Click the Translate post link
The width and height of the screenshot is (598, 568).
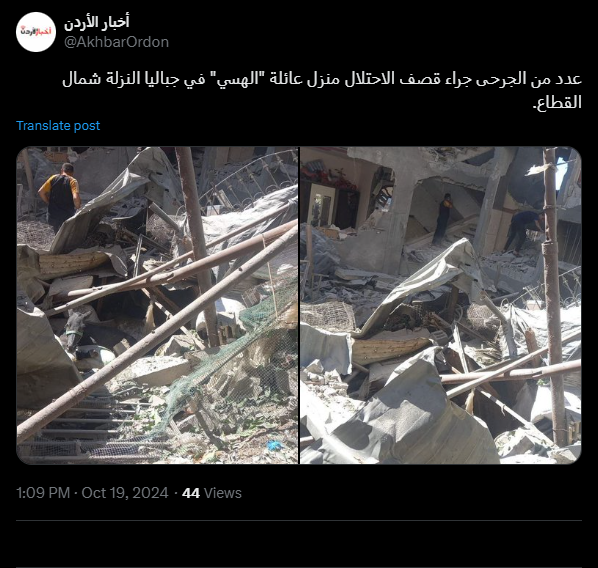tap(58, 126)
